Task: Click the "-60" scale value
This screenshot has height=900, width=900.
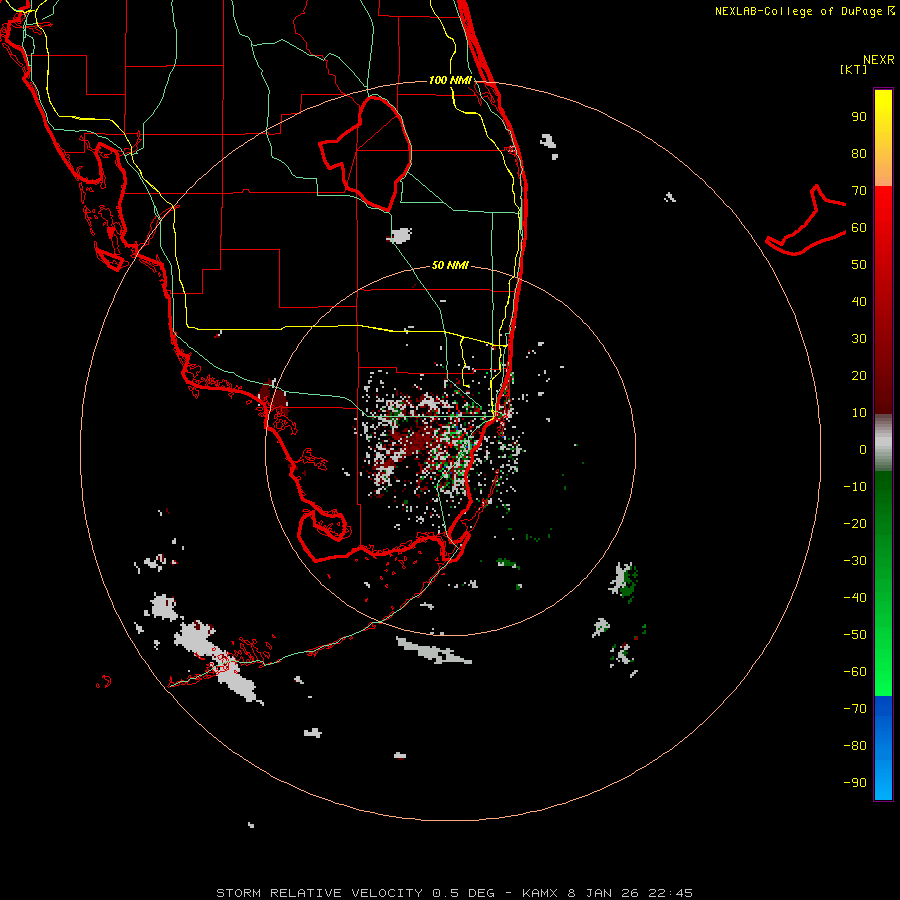Action: click(855, 672)
